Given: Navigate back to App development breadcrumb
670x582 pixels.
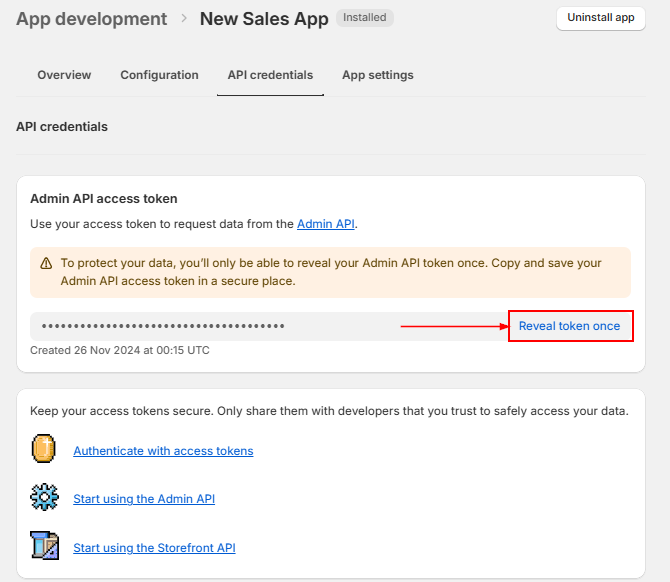Looking at the screenshot, I should coord(92,19).
